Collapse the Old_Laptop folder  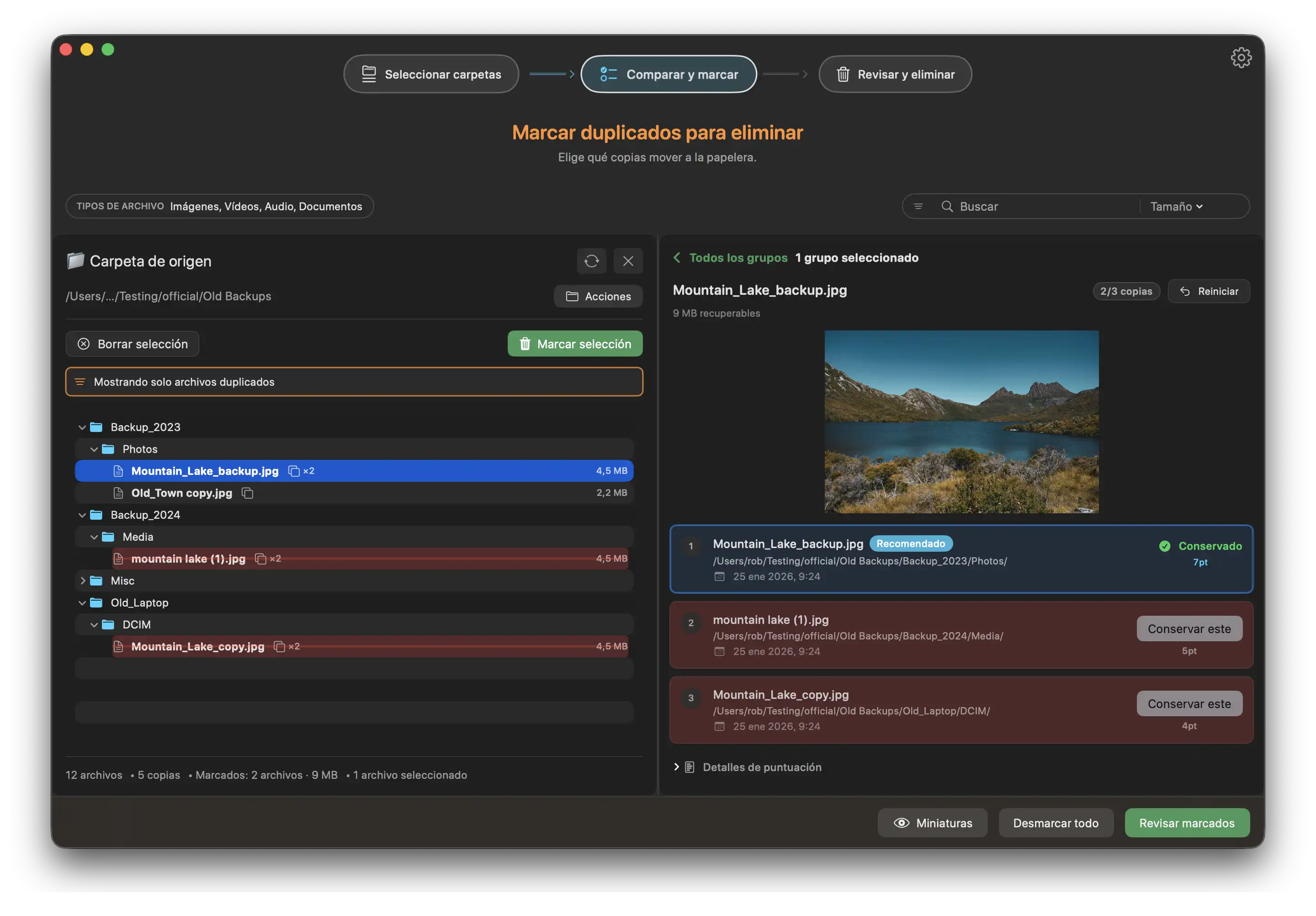point(82,602)
